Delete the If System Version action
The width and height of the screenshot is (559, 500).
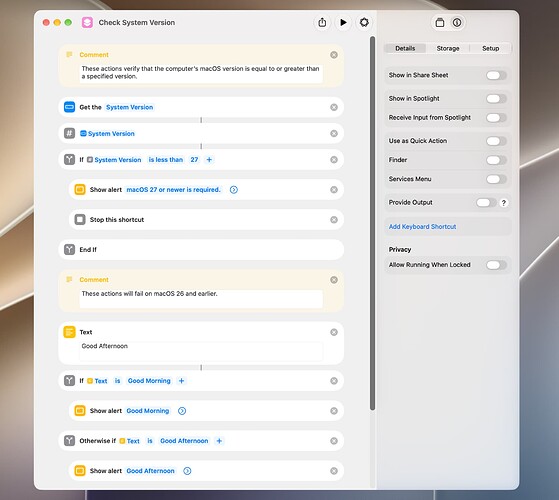(x=334, y=160)
